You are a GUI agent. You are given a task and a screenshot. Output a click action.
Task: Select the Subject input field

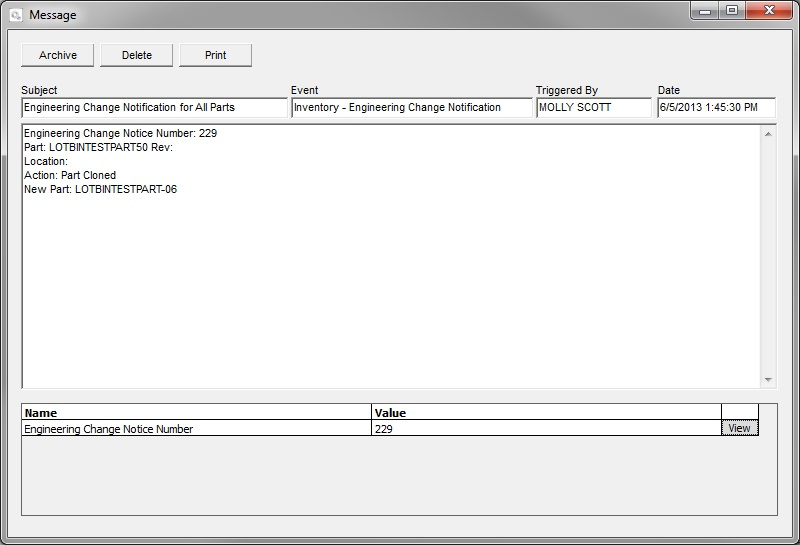point(155,108)
